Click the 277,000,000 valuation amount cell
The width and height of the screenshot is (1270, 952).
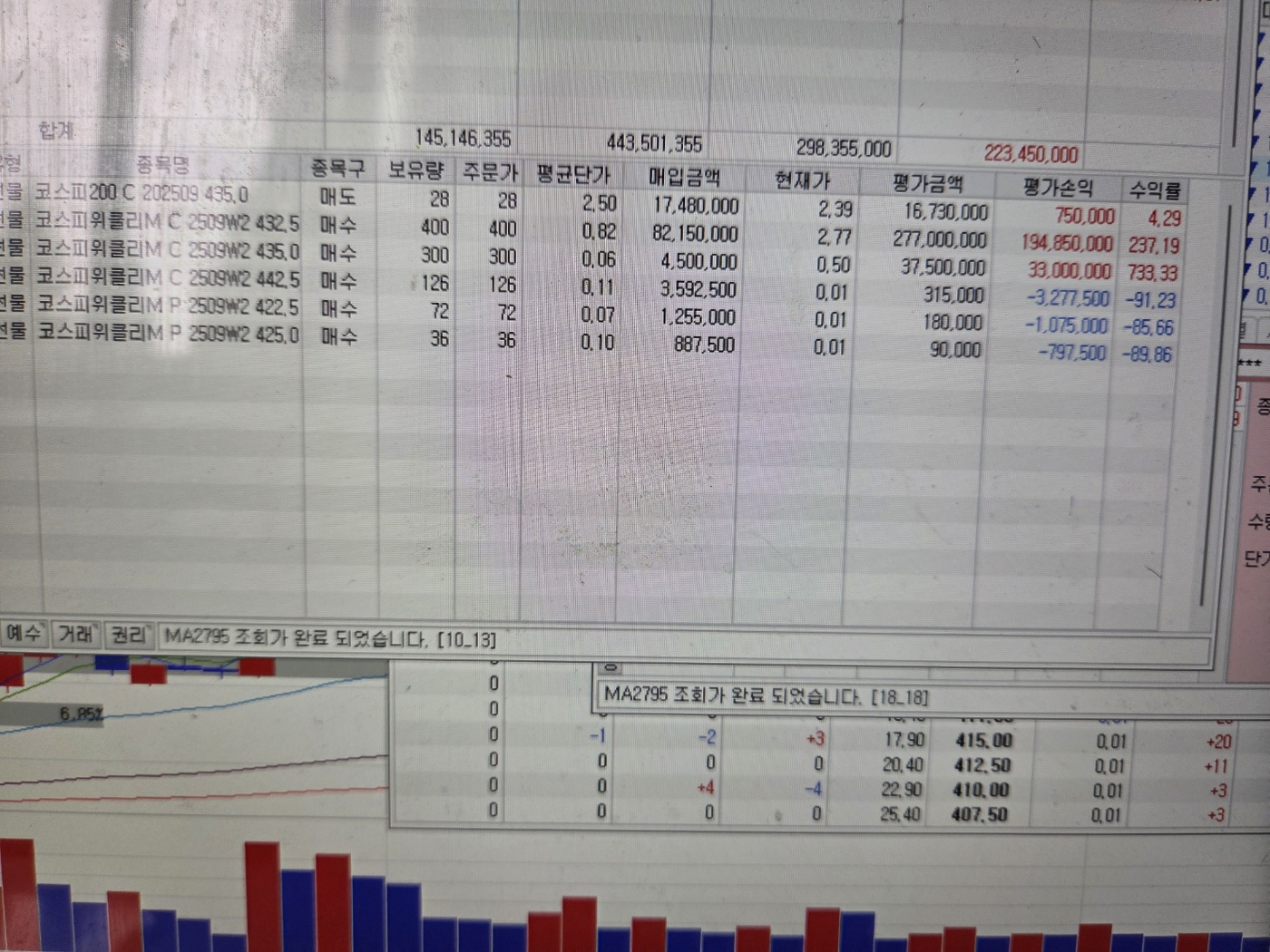click(939, 240)
